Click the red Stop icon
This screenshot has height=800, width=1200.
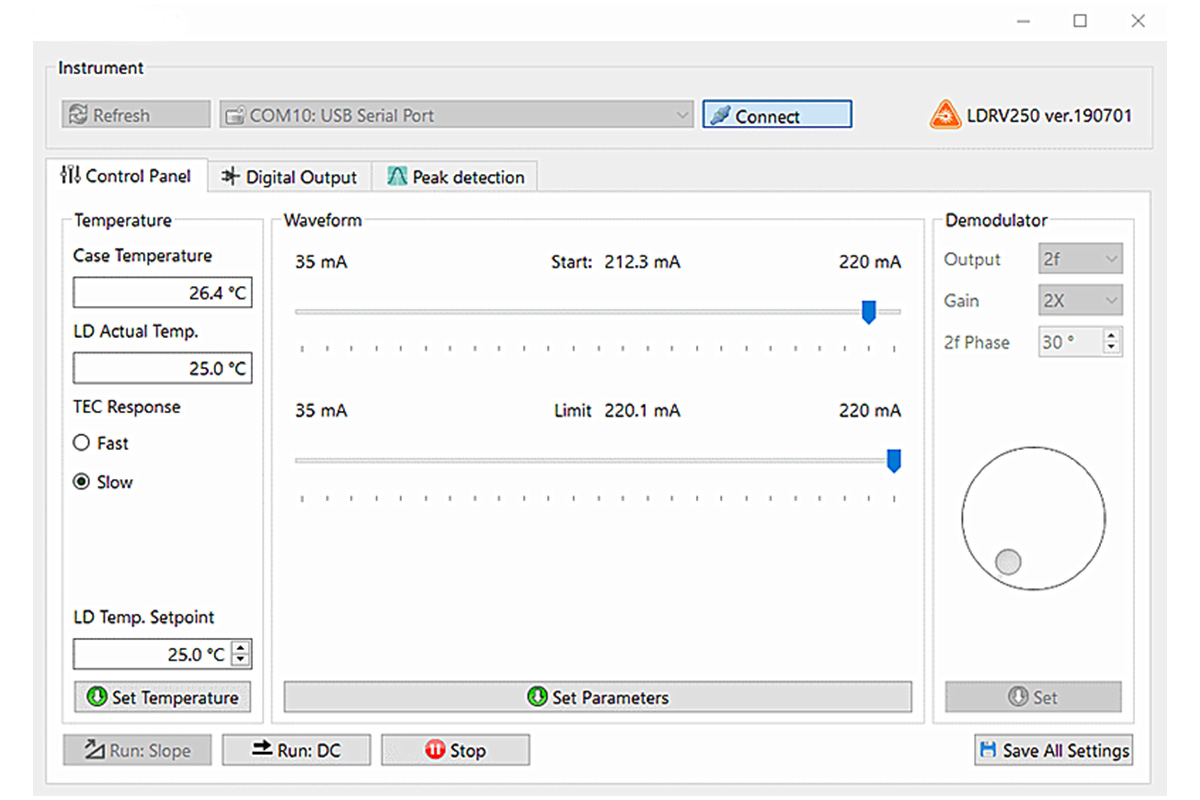[x=435, y=750]
